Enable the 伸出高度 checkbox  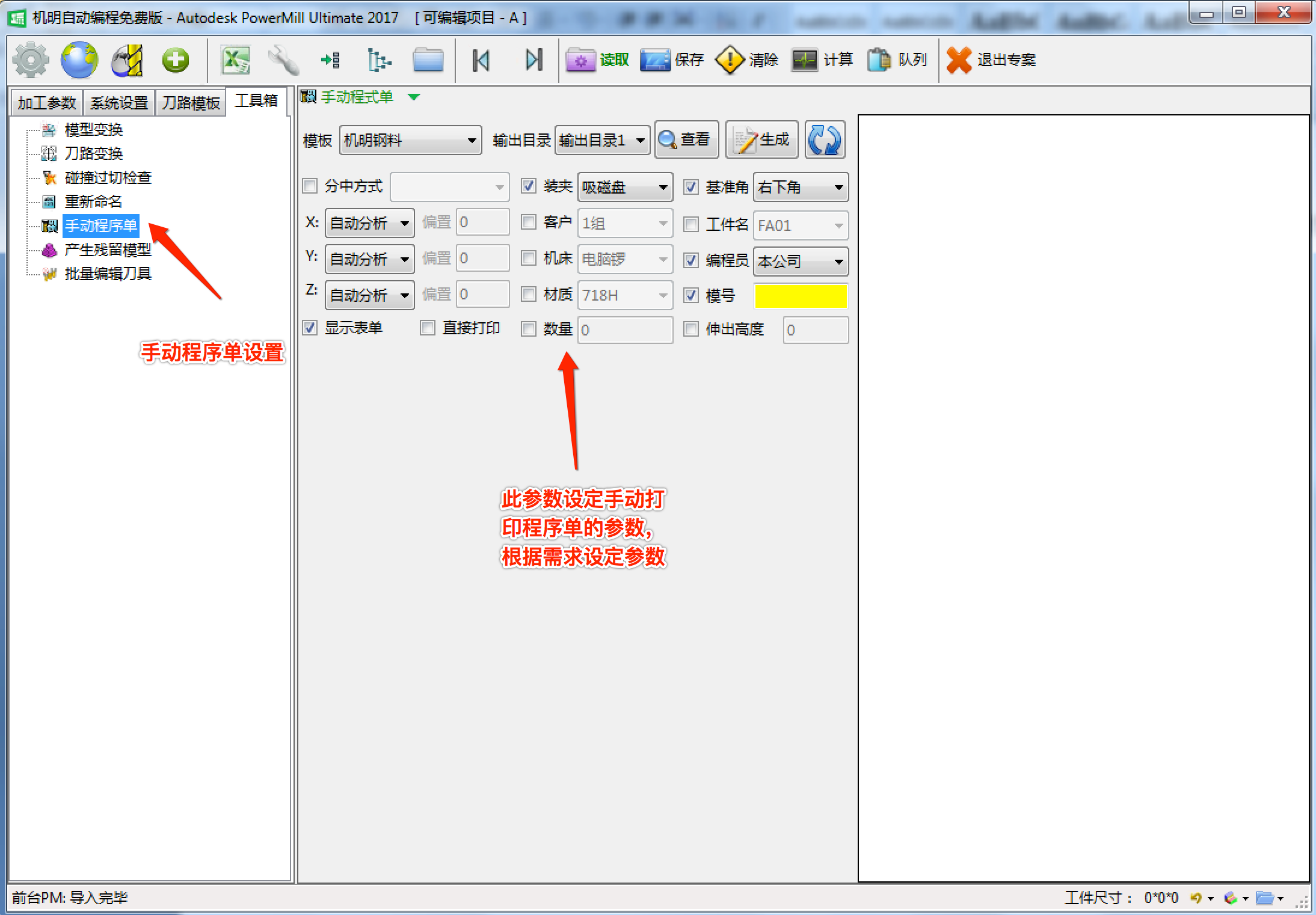(x=691, y=329)
